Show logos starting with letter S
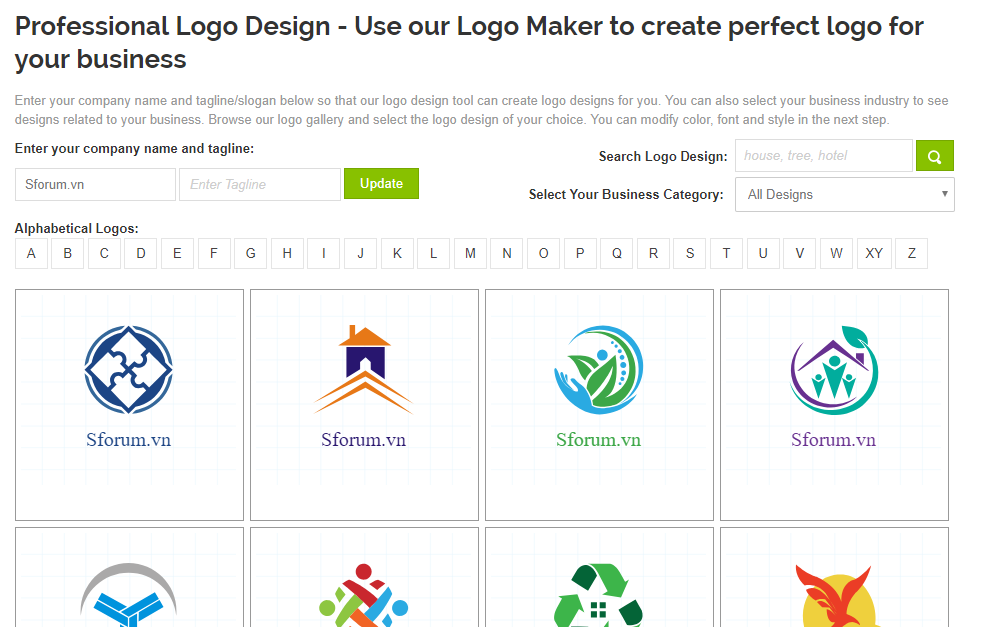Viewport: 985px width, 627px height. point(690,254)
